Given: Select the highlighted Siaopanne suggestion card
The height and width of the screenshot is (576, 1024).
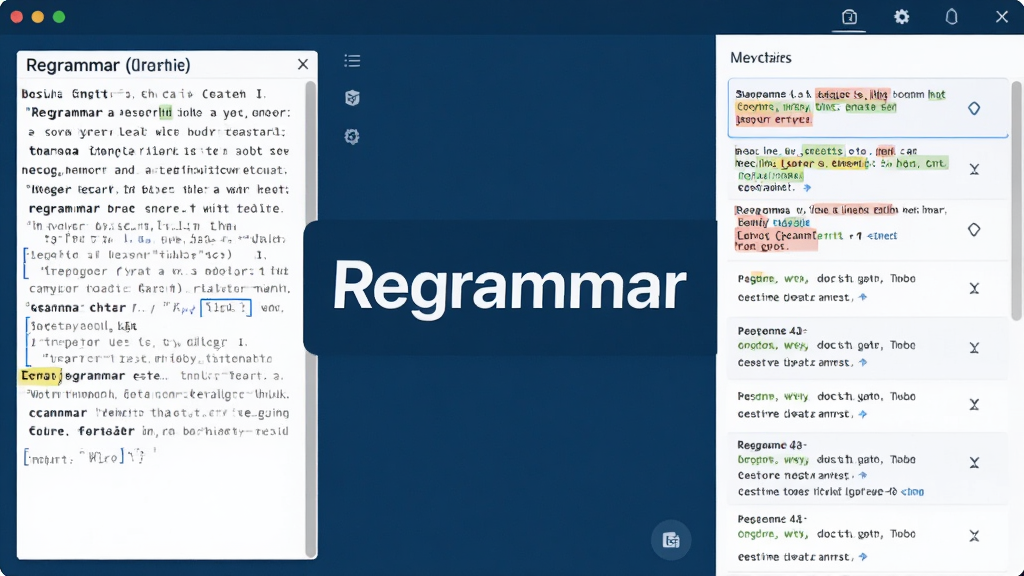Looking at the screenshot, I should tap(868, 108).
